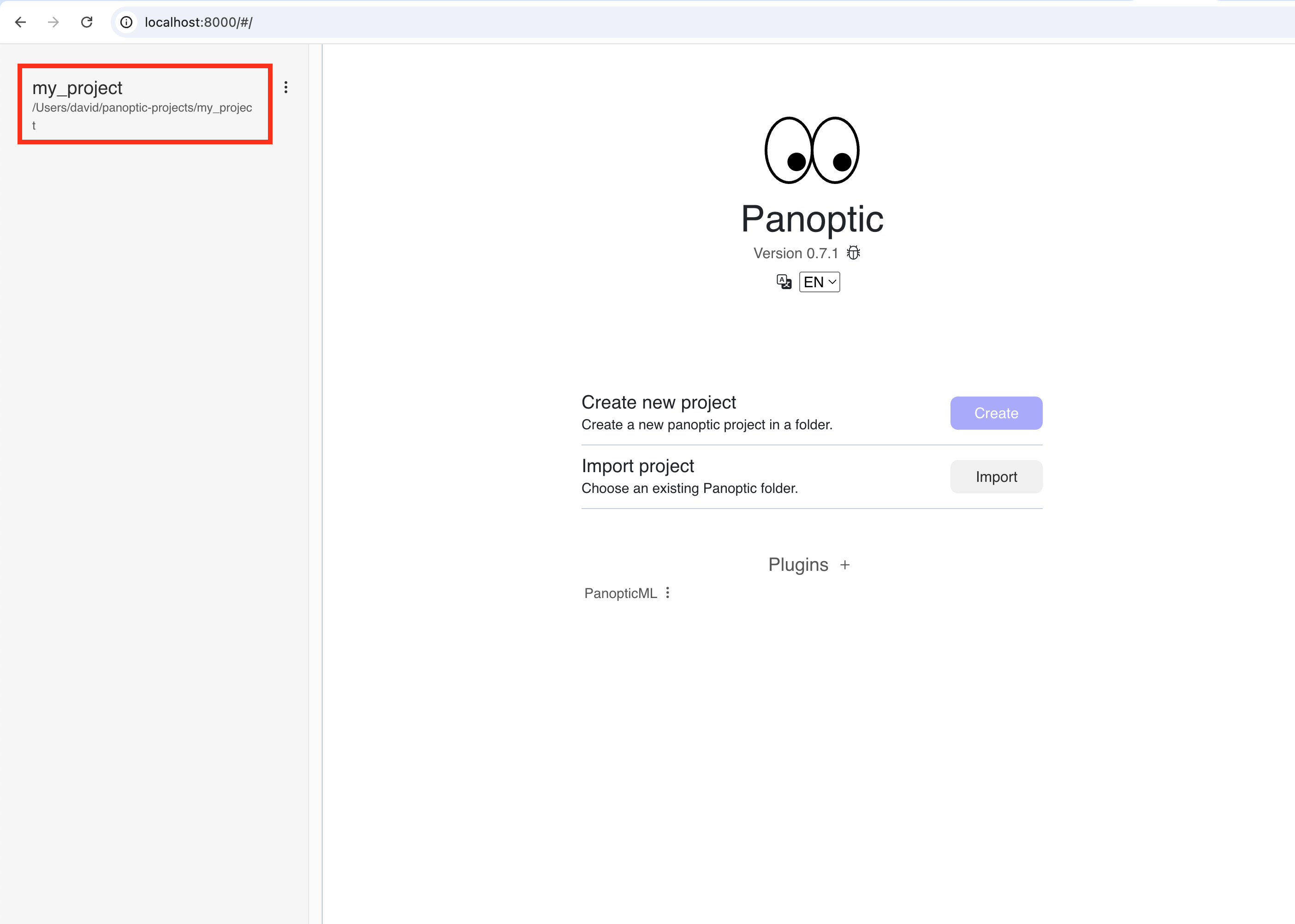Click the PanopticML plugin name
This screenshot has height=924, width=1295.
tap(620, 593)
